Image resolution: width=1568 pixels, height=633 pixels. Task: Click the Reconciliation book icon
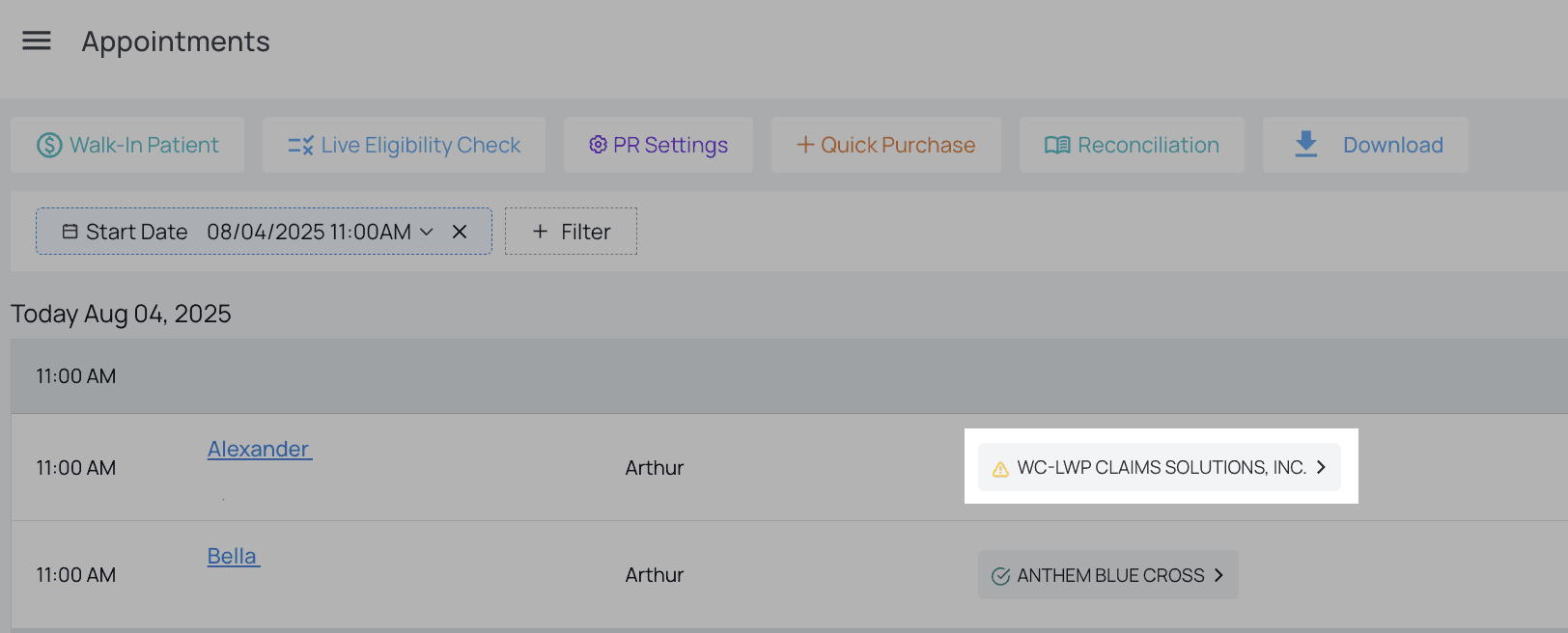pyautogui.click(x=1057, y=145)
